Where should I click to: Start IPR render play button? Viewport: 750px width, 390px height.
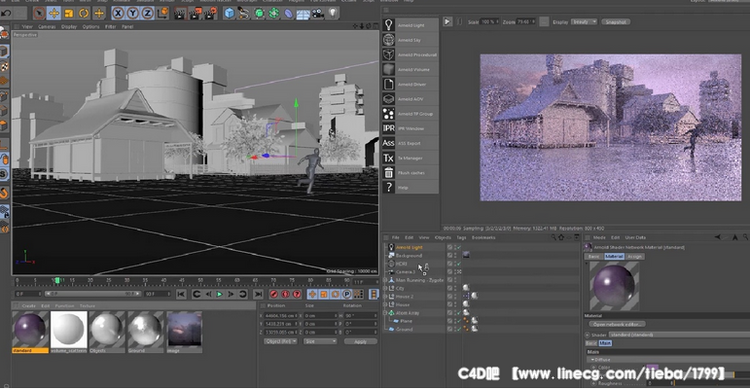(447, 22)
